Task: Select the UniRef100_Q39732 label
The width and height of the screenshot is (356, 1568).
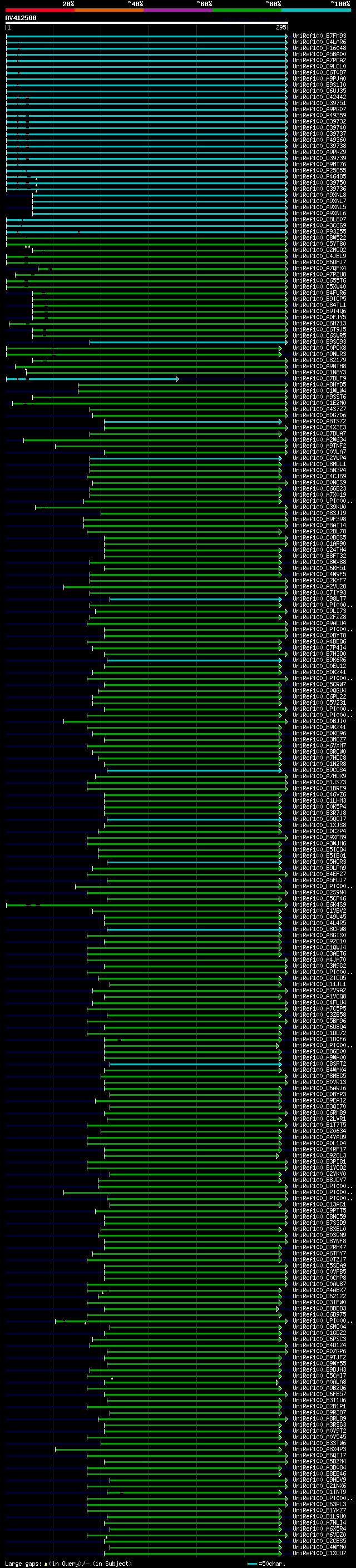Action: point(319,121)
